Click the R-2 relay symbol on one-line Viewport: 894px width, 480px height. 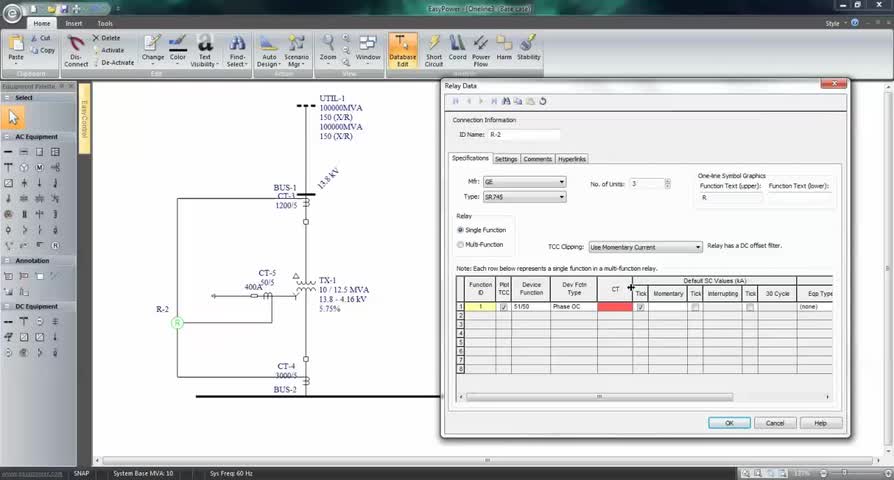click(x=177, y=323)
